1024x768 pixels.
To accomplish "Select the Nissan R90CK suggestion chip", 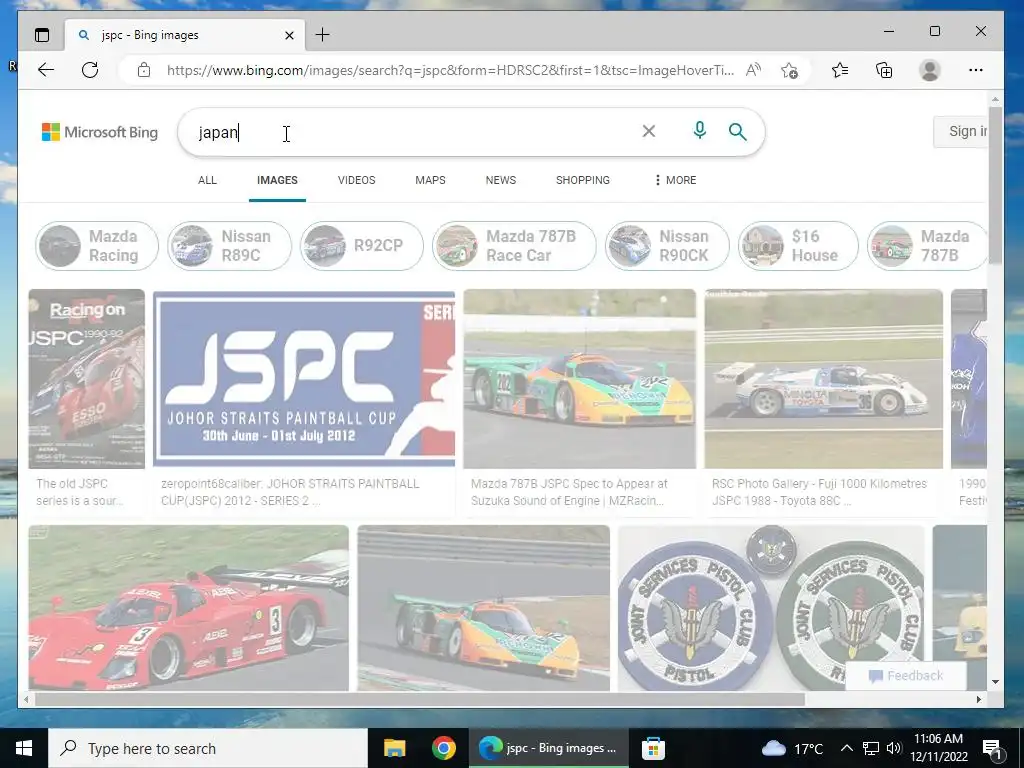I will [x=667, y=246].
